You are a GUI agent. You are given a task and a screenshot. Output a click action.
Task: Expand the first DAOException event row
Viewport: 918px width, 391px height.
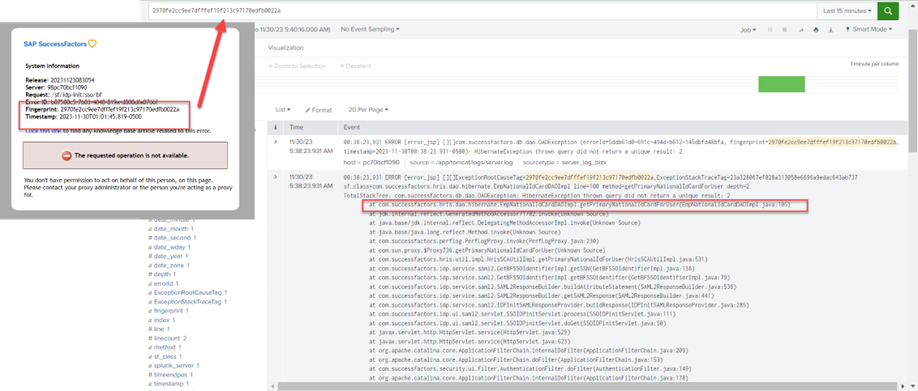coord(275,141)
